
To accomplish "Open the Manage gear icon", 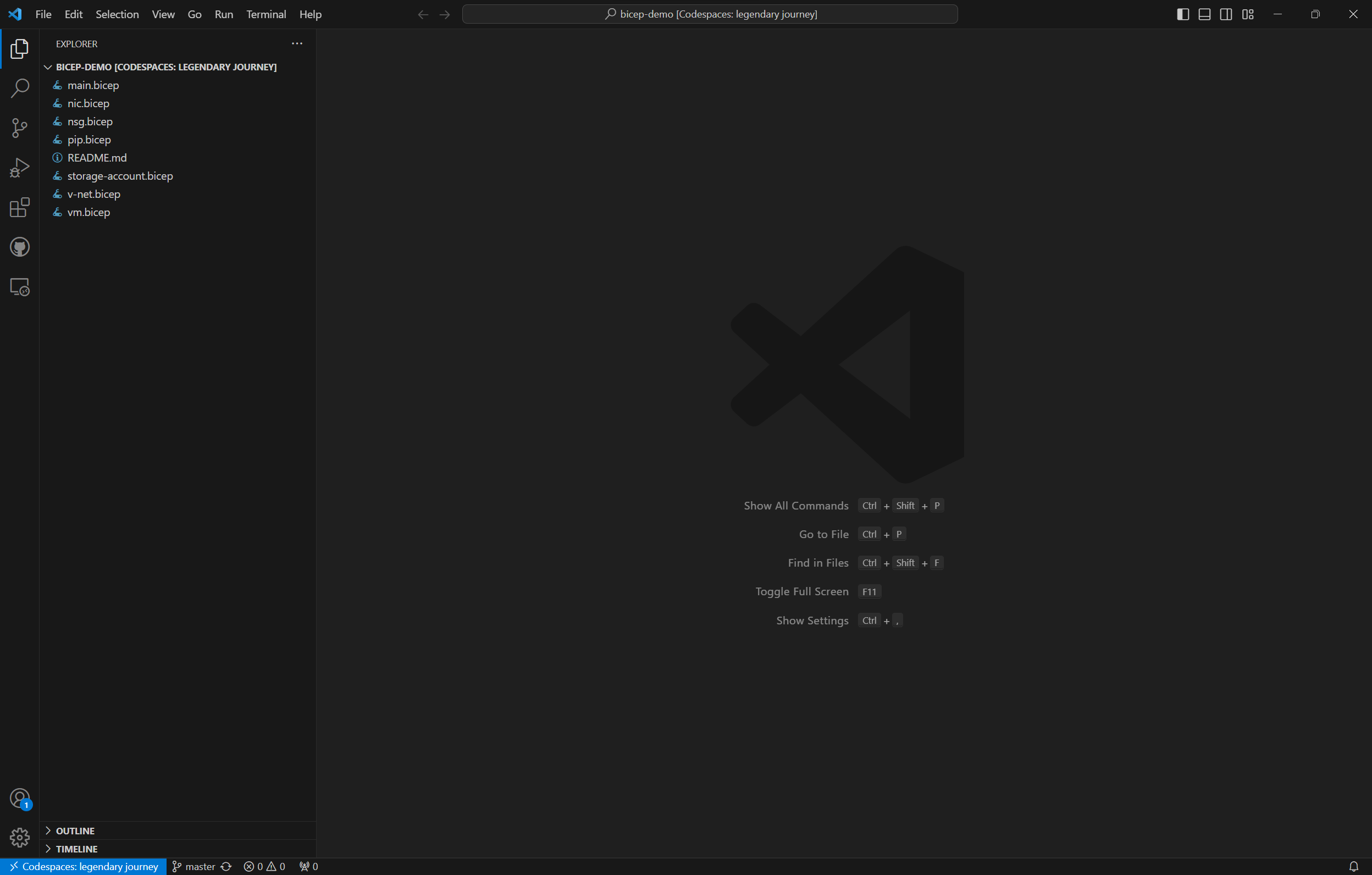I will point(19,838).
